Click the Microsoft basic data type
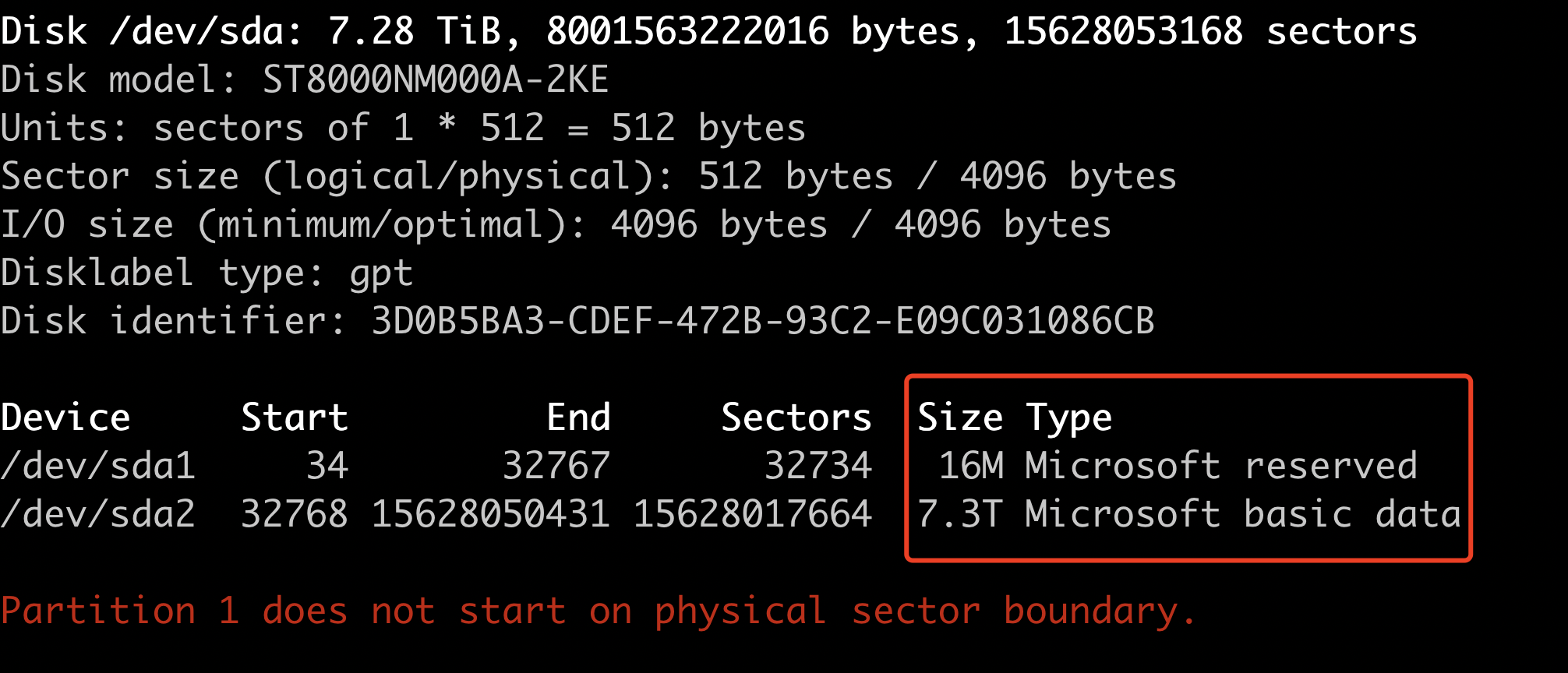Image resolution: width=1568 pixels, height=673 pixels. pos(1242,514)
